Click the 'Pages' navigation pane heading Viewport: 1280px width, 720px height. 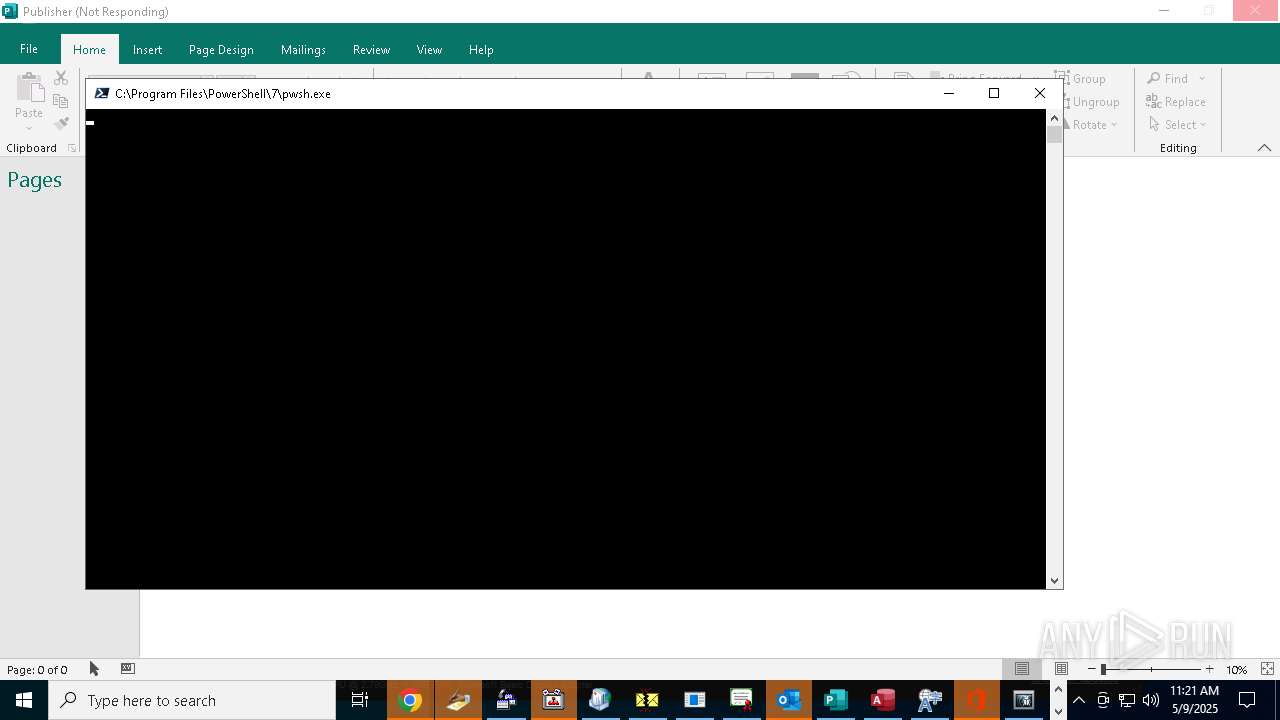(x=35, y=180)
